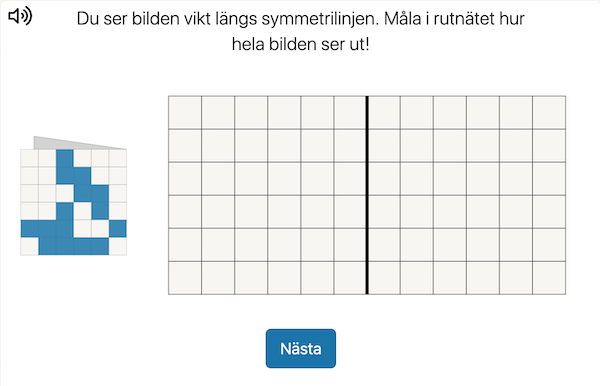Image resolution: width=600 pixels, height=386 pixels.
Task: Paint the bottom-right cell of the grid
Action: click(x=549, y=278)
